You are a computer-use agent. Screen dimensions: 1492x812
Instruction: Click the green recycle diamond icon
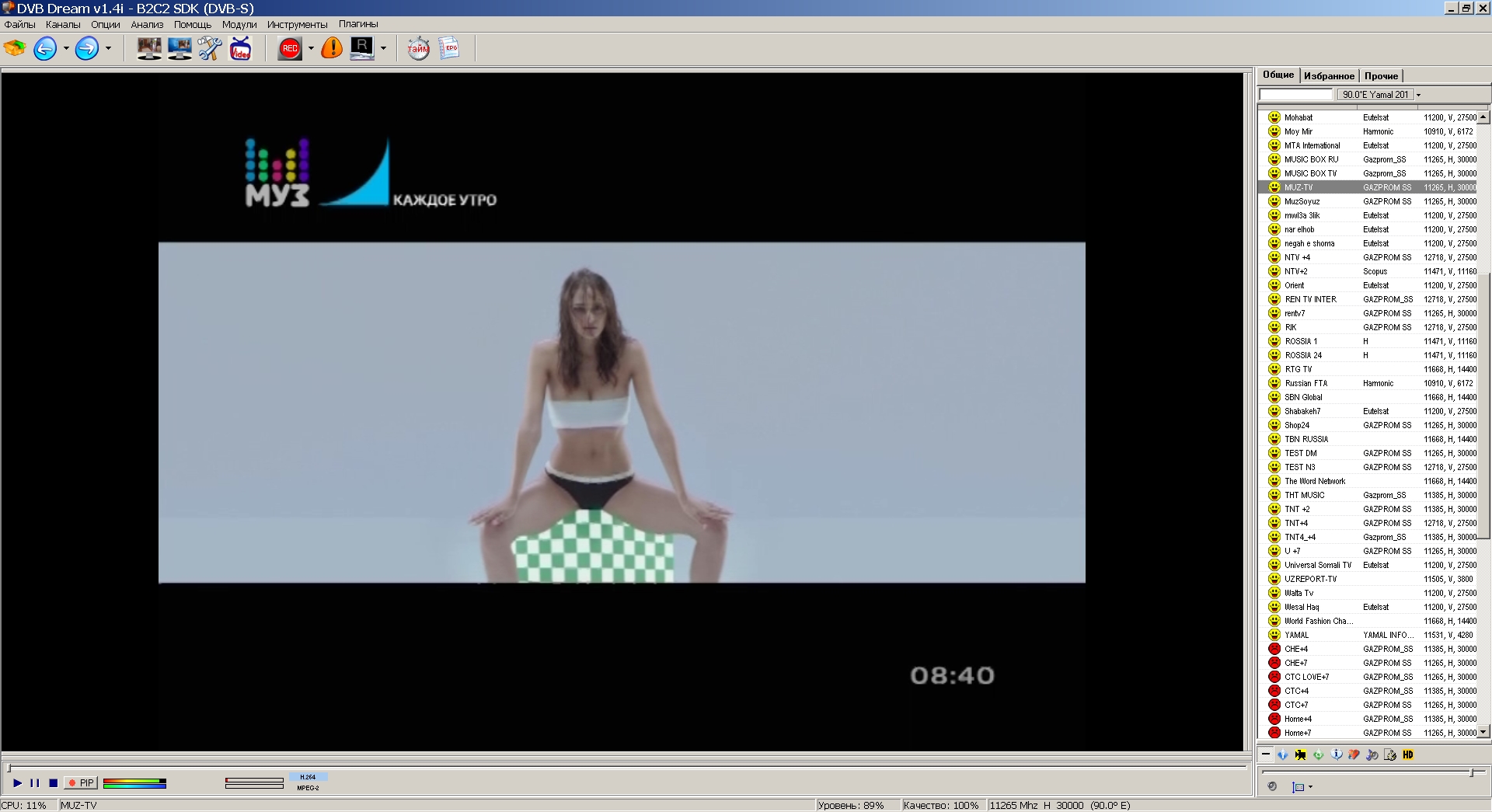(1318, 754)
